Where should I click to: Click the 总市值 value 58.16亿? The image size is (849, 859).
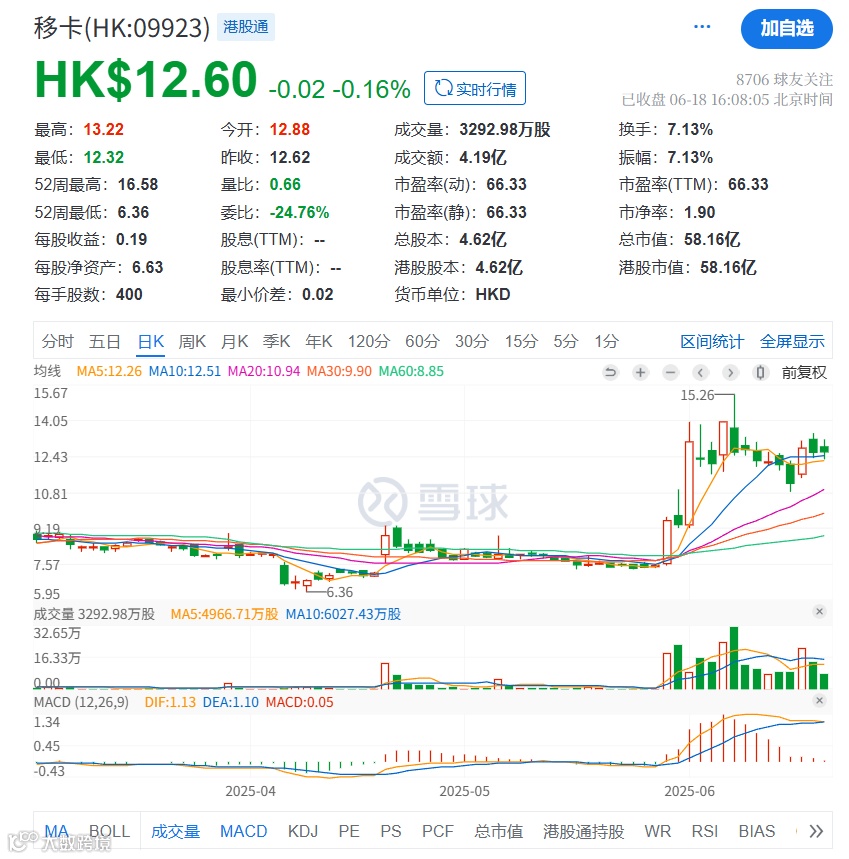(x=712, y=240)
